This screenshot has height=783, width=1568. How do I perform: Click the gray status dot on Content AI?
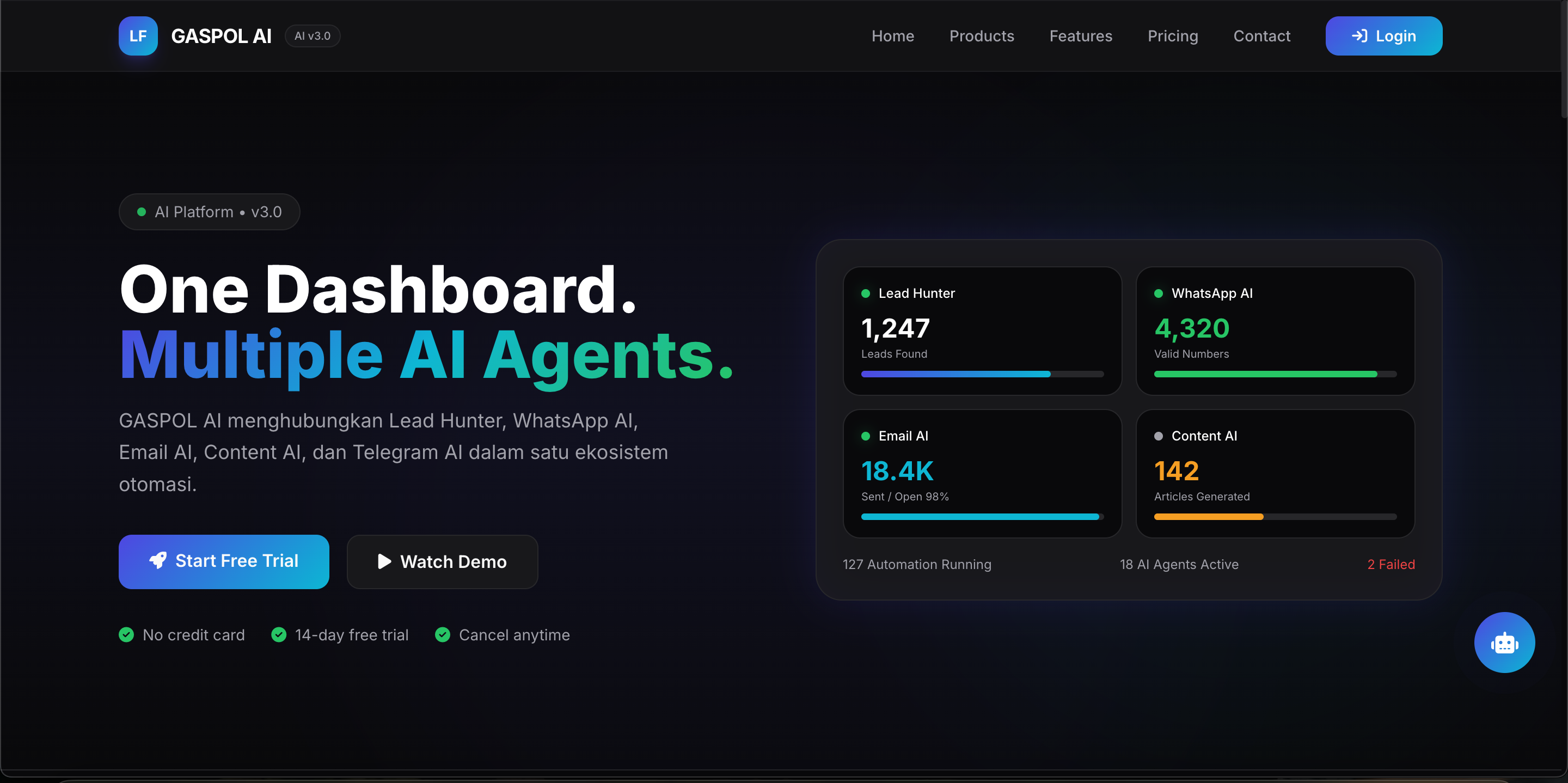click(1159, 436)
